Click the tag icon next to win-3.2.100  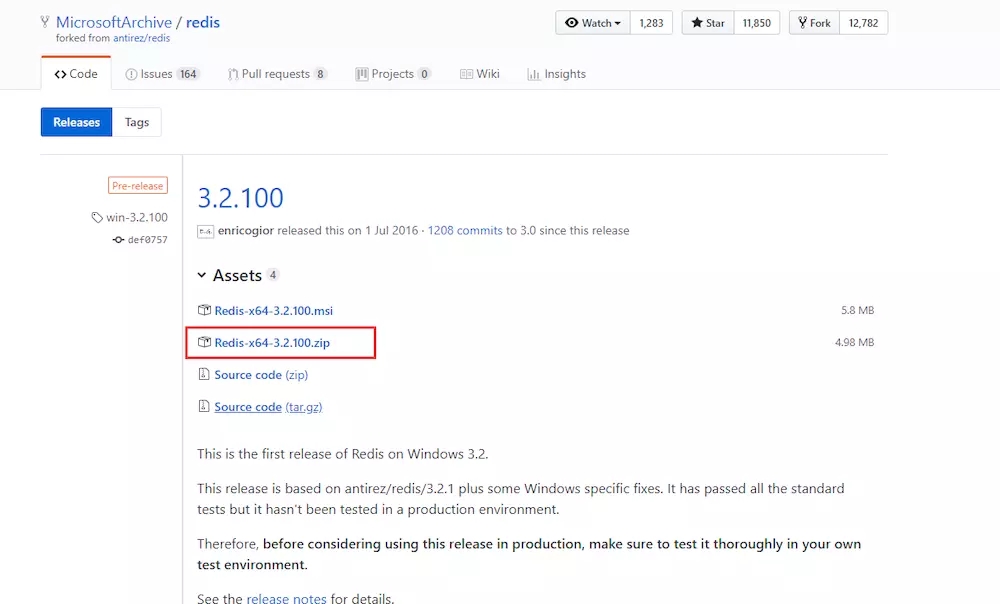[97, 218]
